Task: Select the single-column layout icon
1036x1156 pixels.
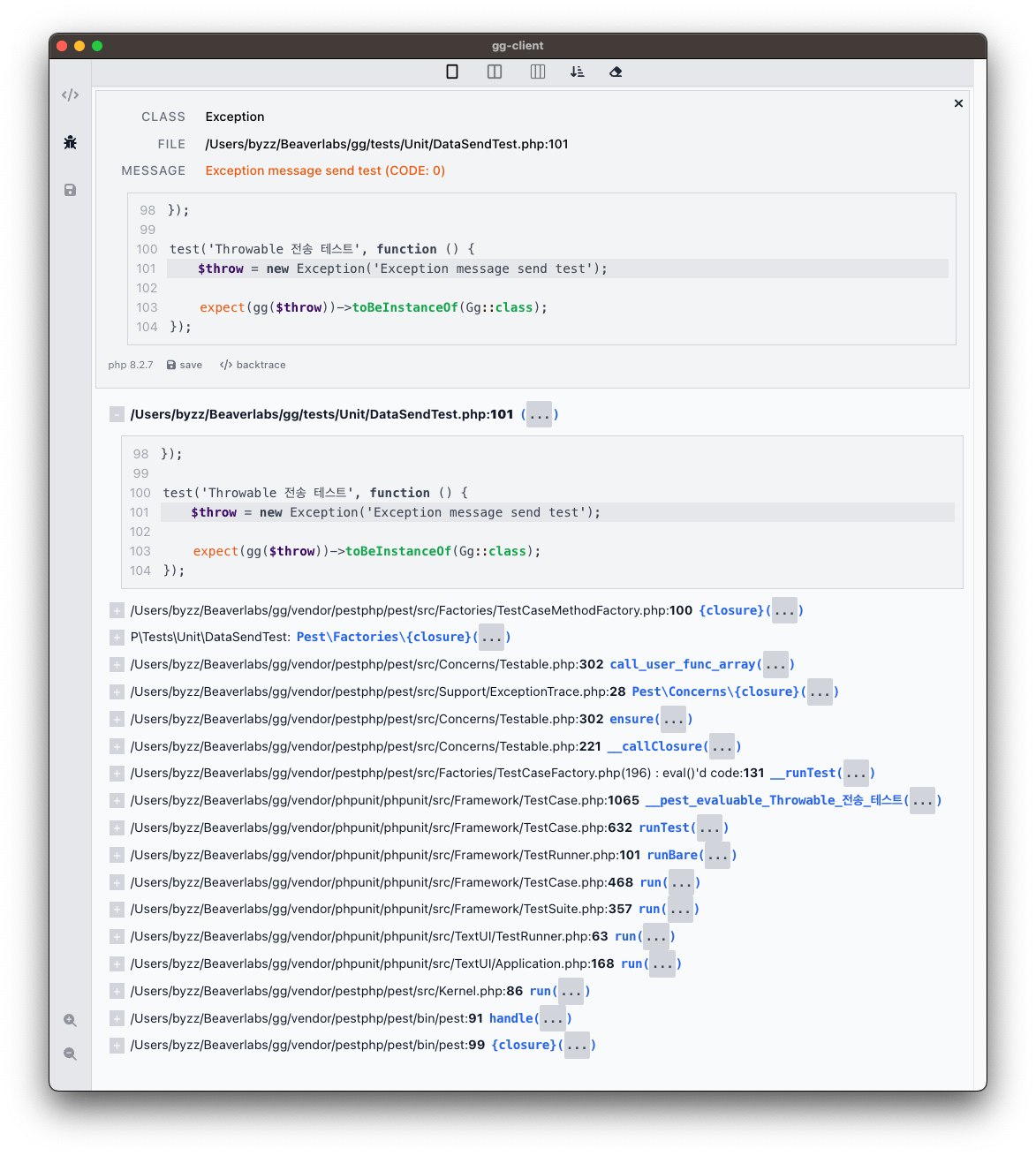Action: tap(452, 72)
